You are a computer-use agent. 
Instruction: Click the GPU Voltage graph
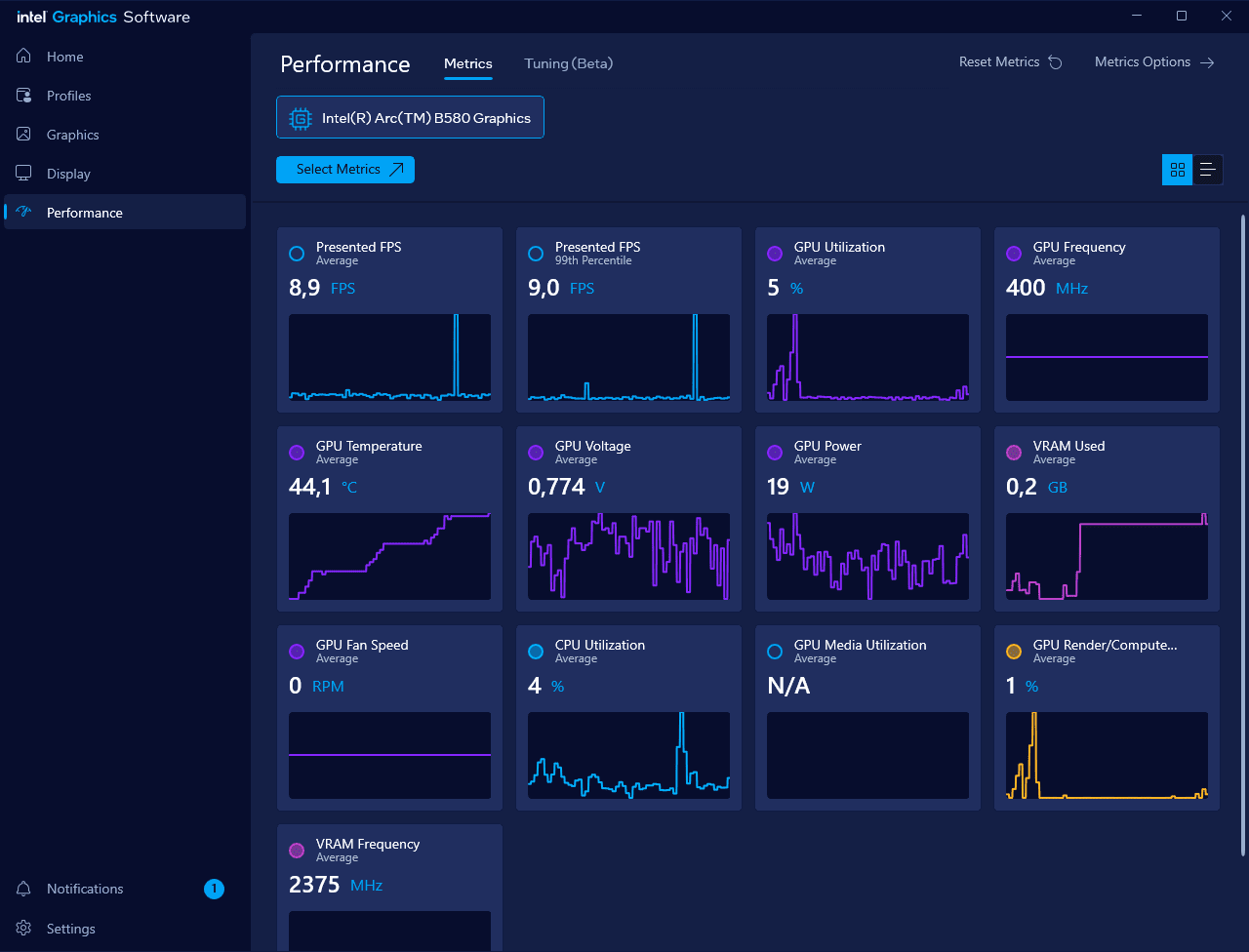628,556
